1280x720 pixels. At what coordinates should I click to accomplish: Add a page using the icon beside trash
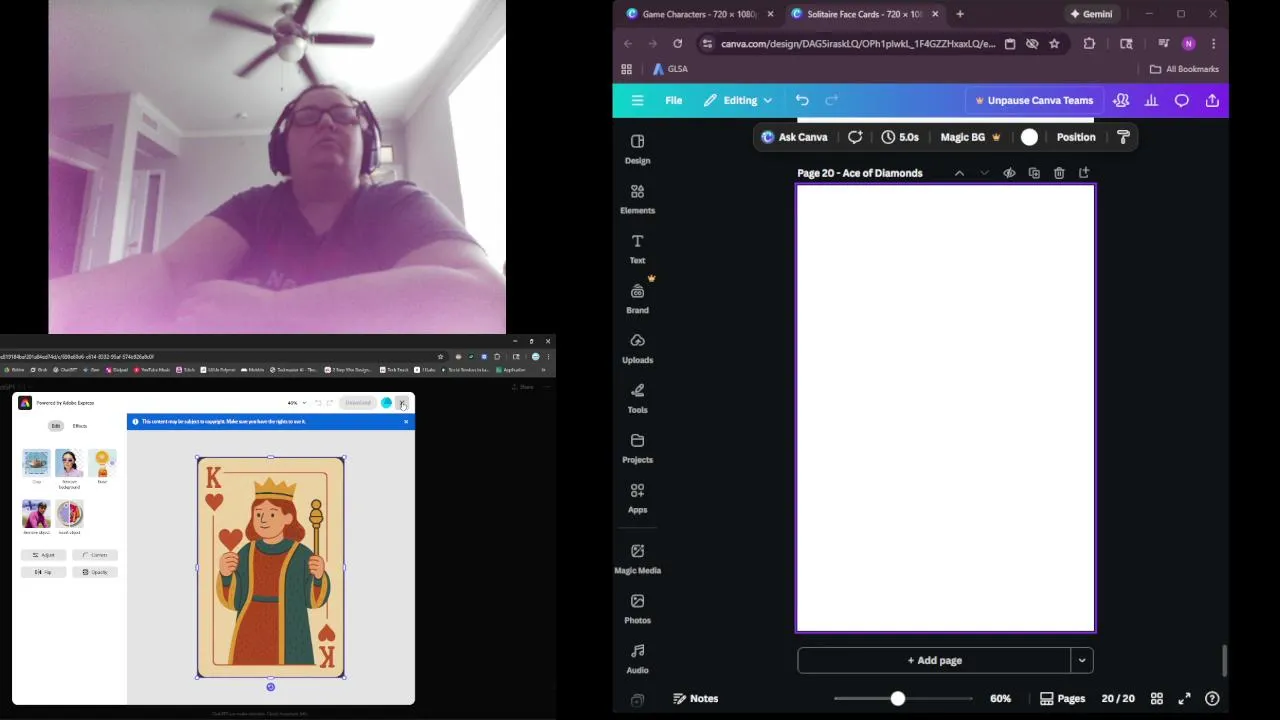click(x=1084, y=173)
